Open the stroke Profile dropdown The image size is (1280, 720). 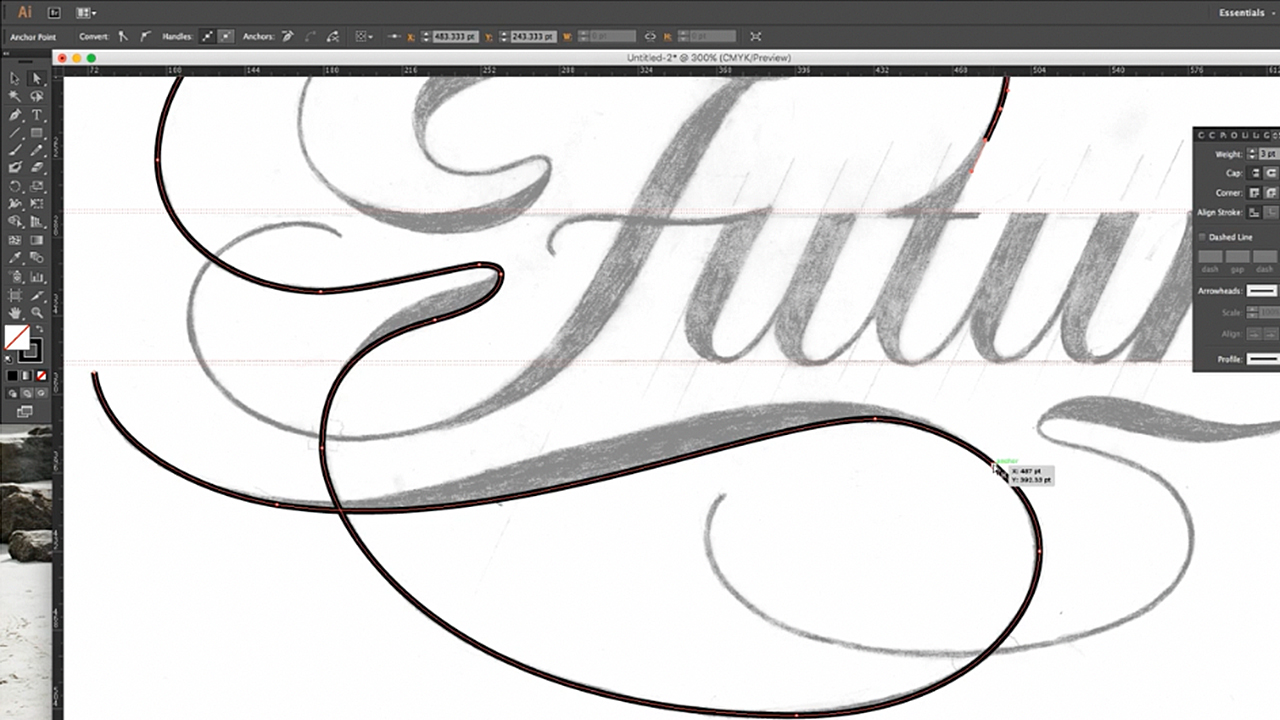pyautogui.click(x=1264, y=358)
